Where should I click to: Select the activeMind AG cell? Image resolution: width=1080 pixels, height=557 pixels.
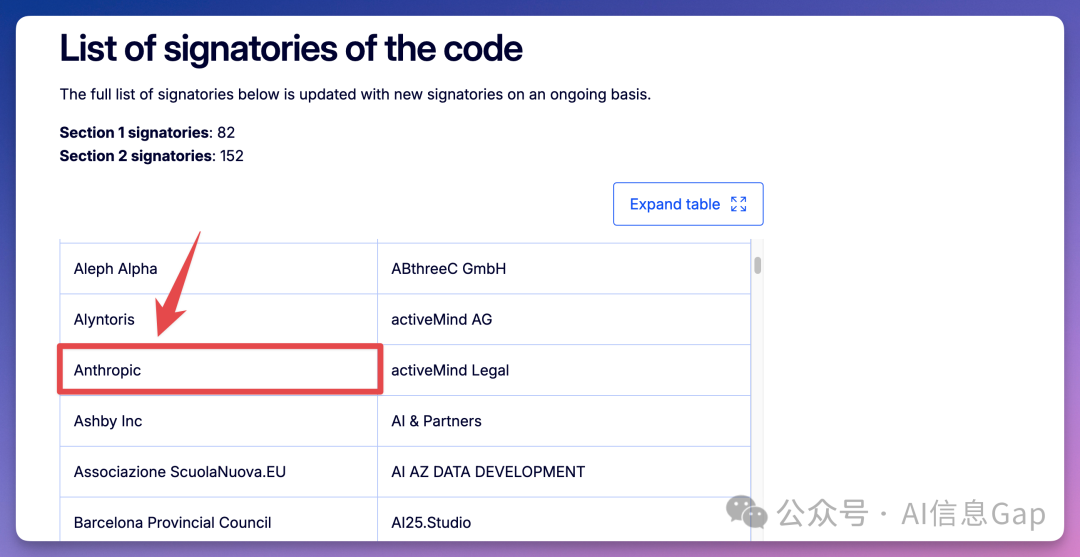click(x=564, y=319)
